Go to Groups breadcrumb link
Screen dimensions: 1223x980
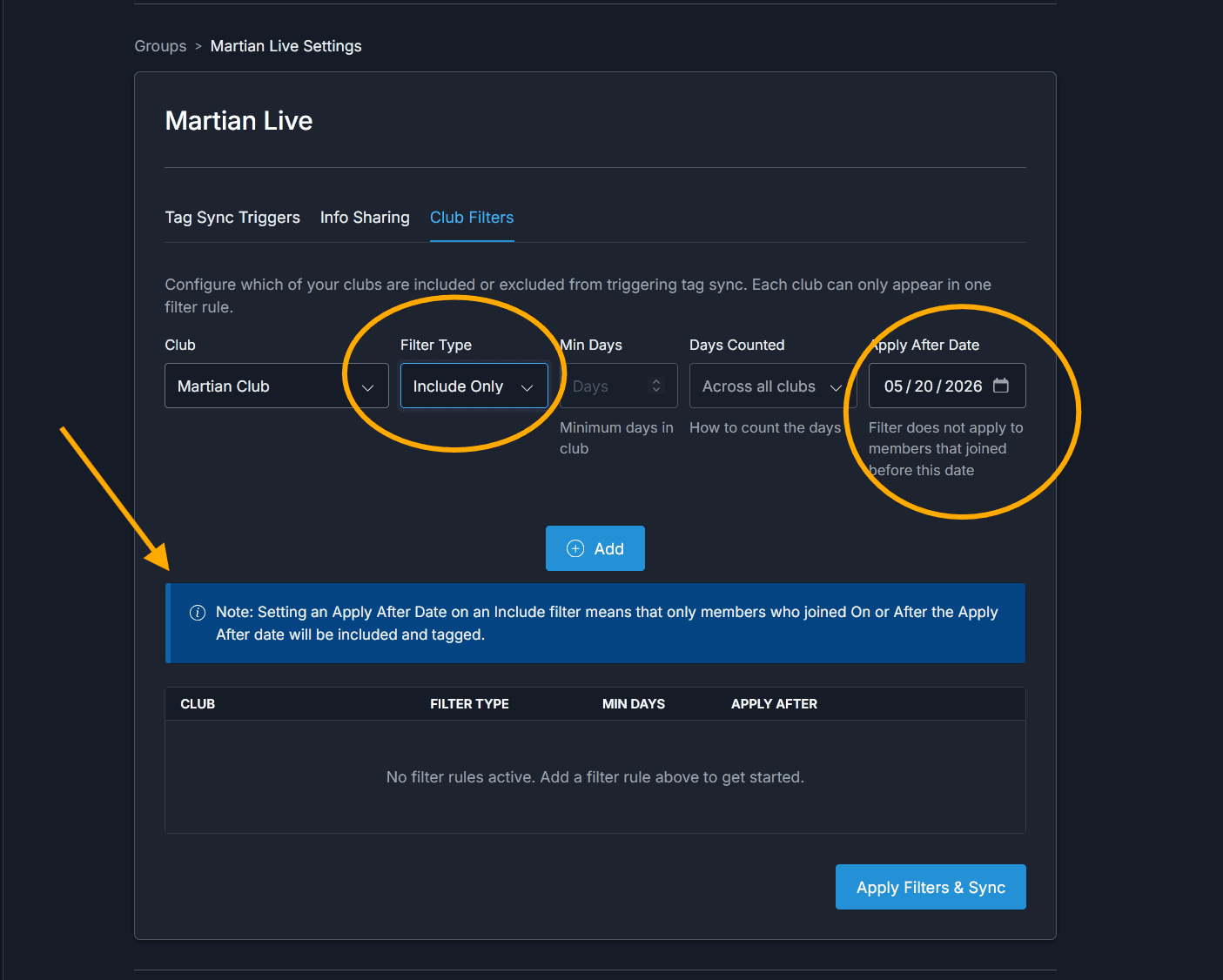[160, 46]
